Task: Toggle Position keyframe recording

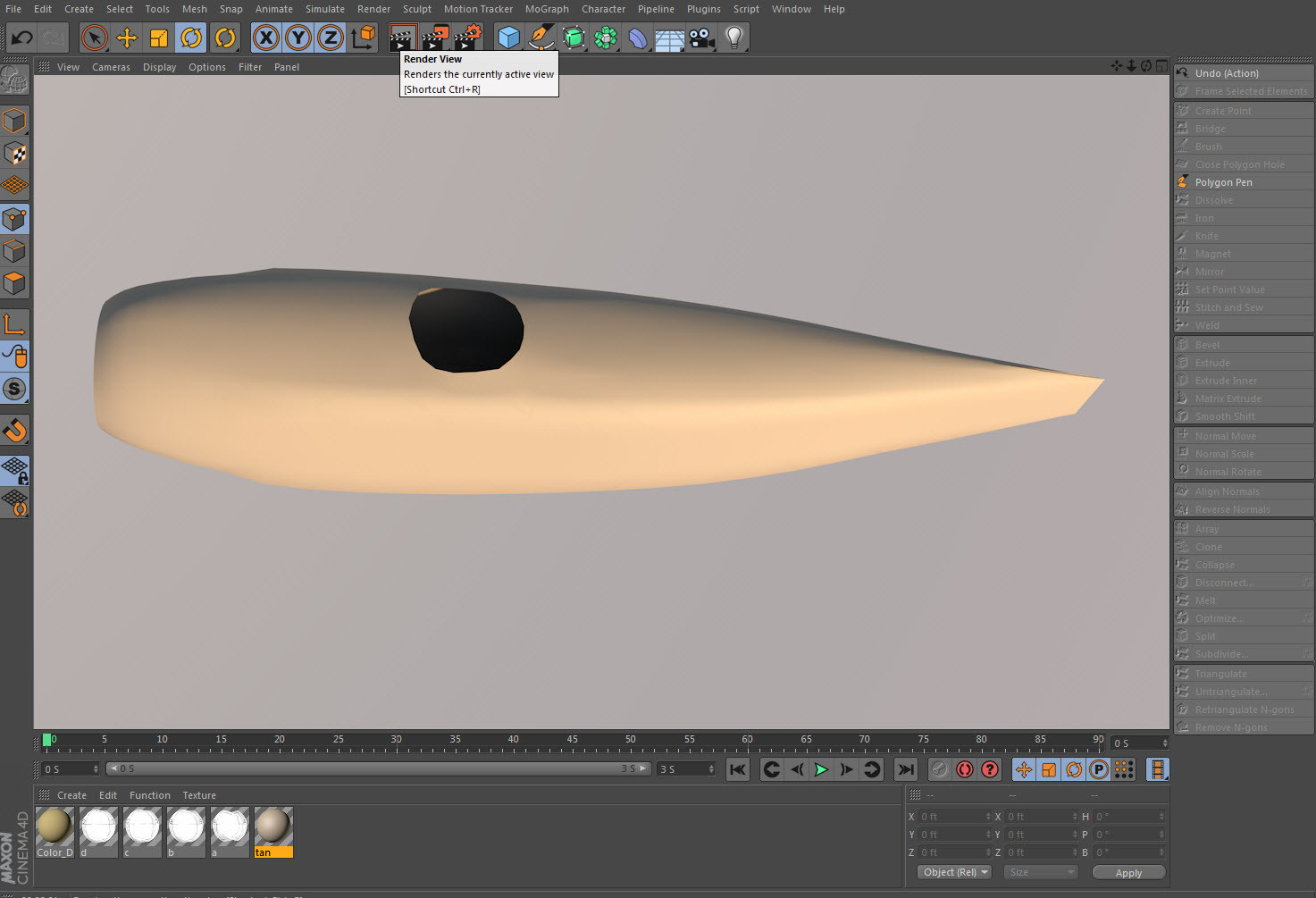Action: 1024,769
